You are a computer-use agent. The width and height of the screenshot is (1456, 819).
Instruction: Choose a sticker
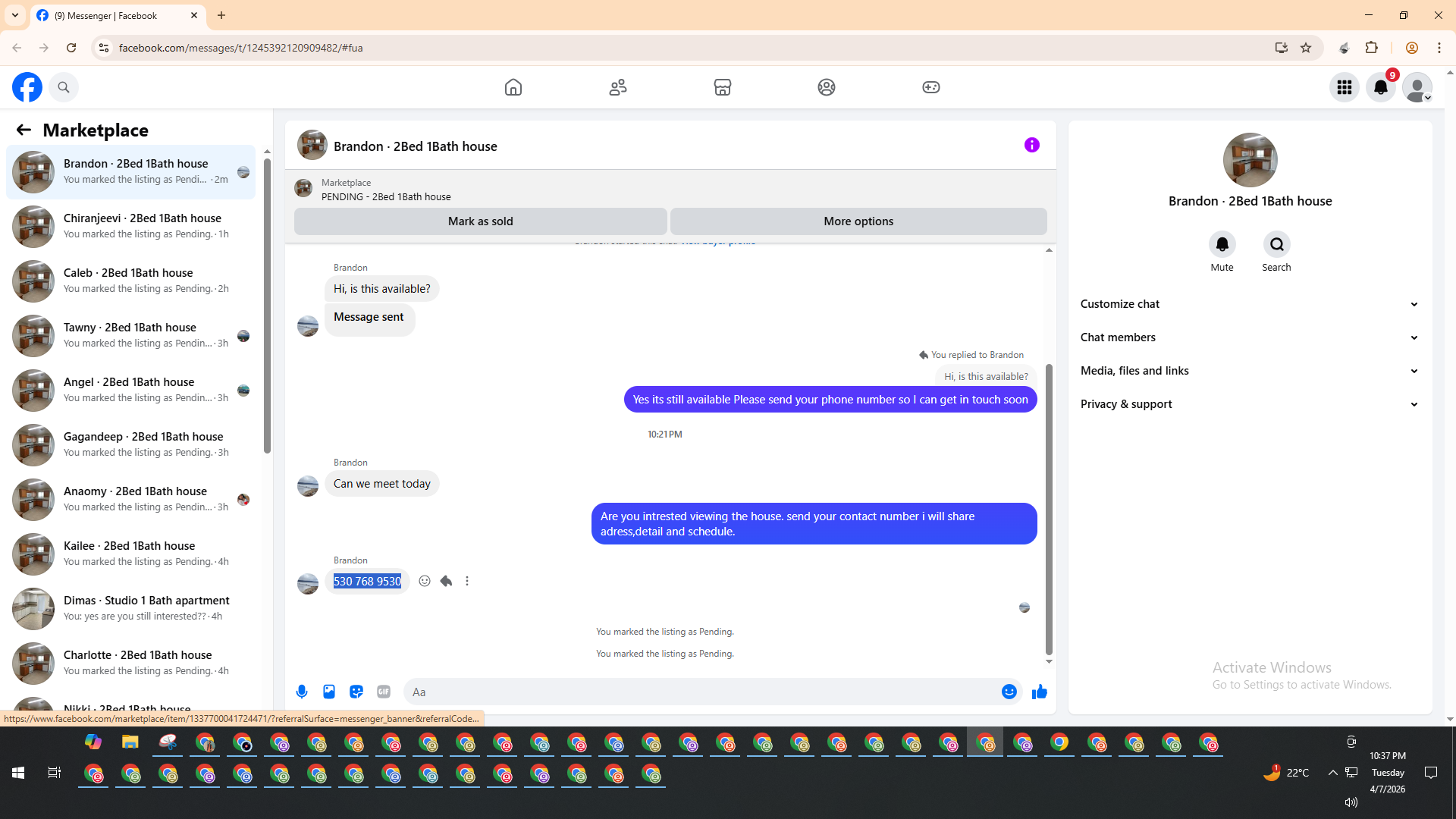[356, 692]
